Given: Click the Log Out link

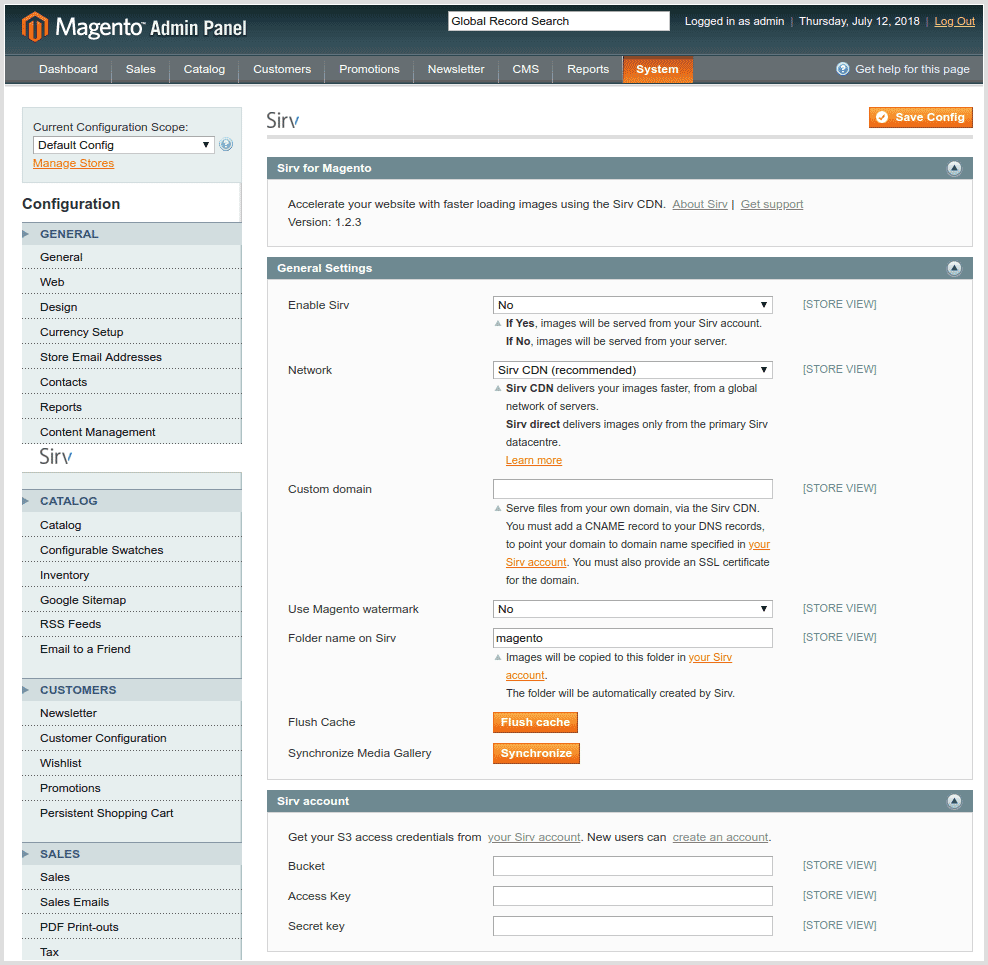Looking at the screenshot, I should point(954,21).
